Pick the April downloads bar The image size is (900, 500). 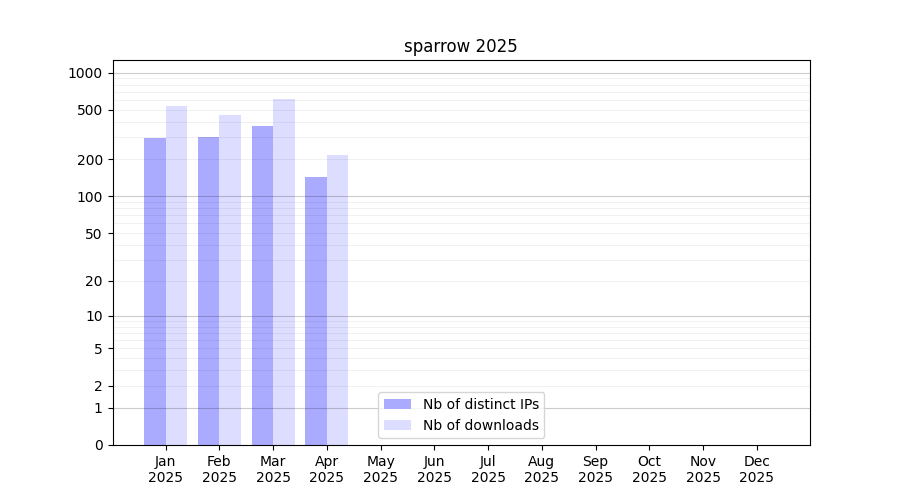(337, 300)
